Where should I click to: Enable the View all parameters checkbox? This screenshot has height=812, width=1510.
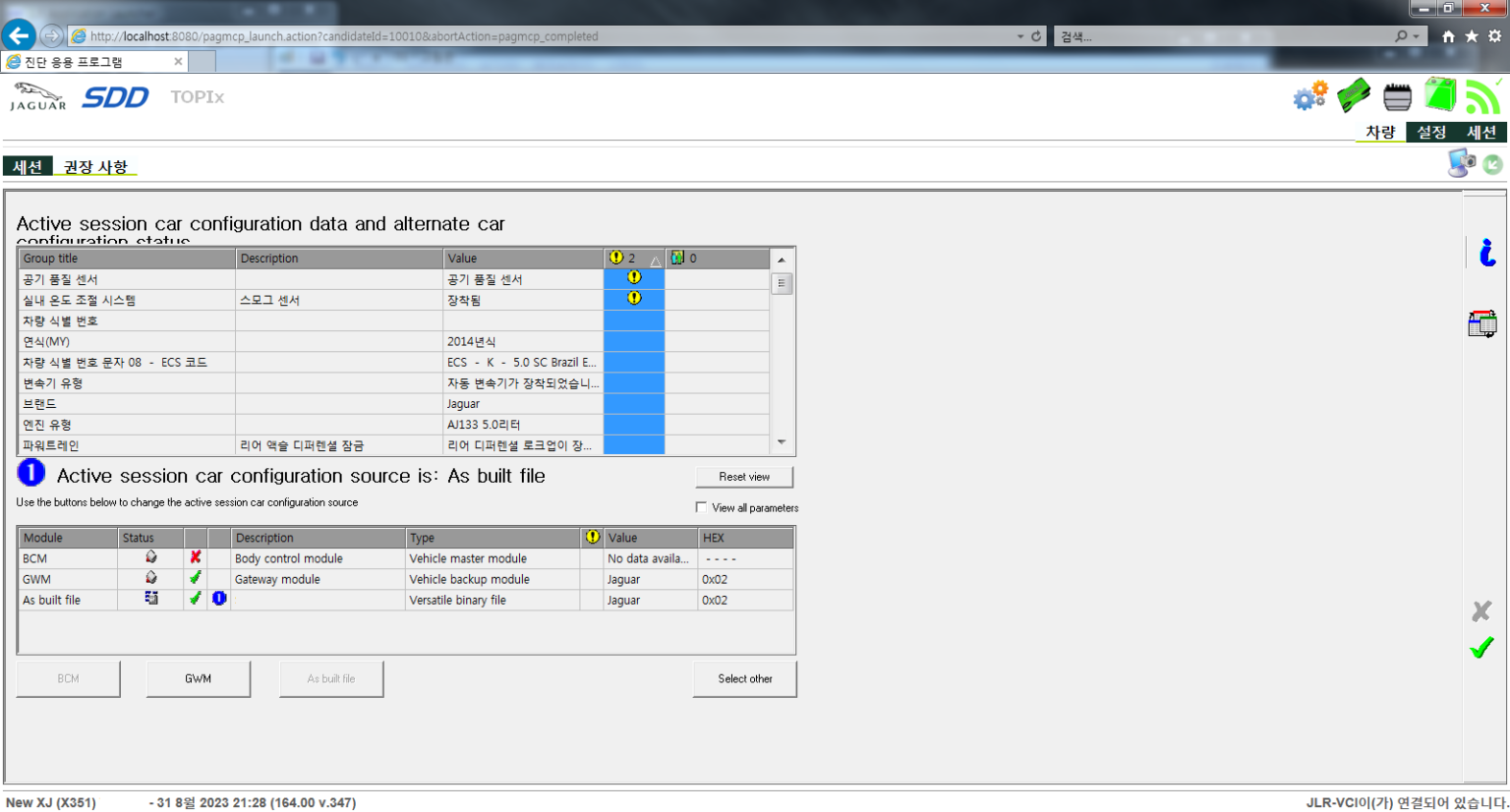click(x=701, y=507)
